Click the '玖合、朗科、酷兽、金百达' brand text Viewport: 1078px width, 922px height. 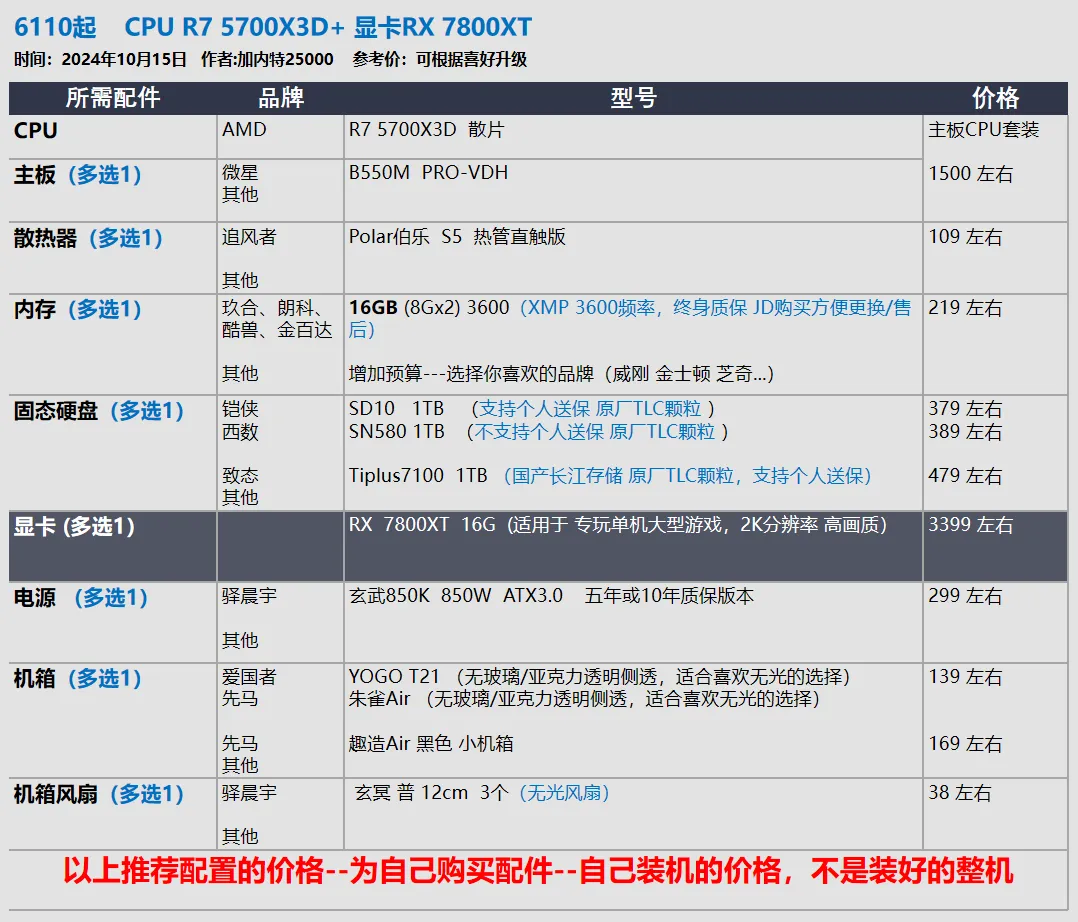277,319
